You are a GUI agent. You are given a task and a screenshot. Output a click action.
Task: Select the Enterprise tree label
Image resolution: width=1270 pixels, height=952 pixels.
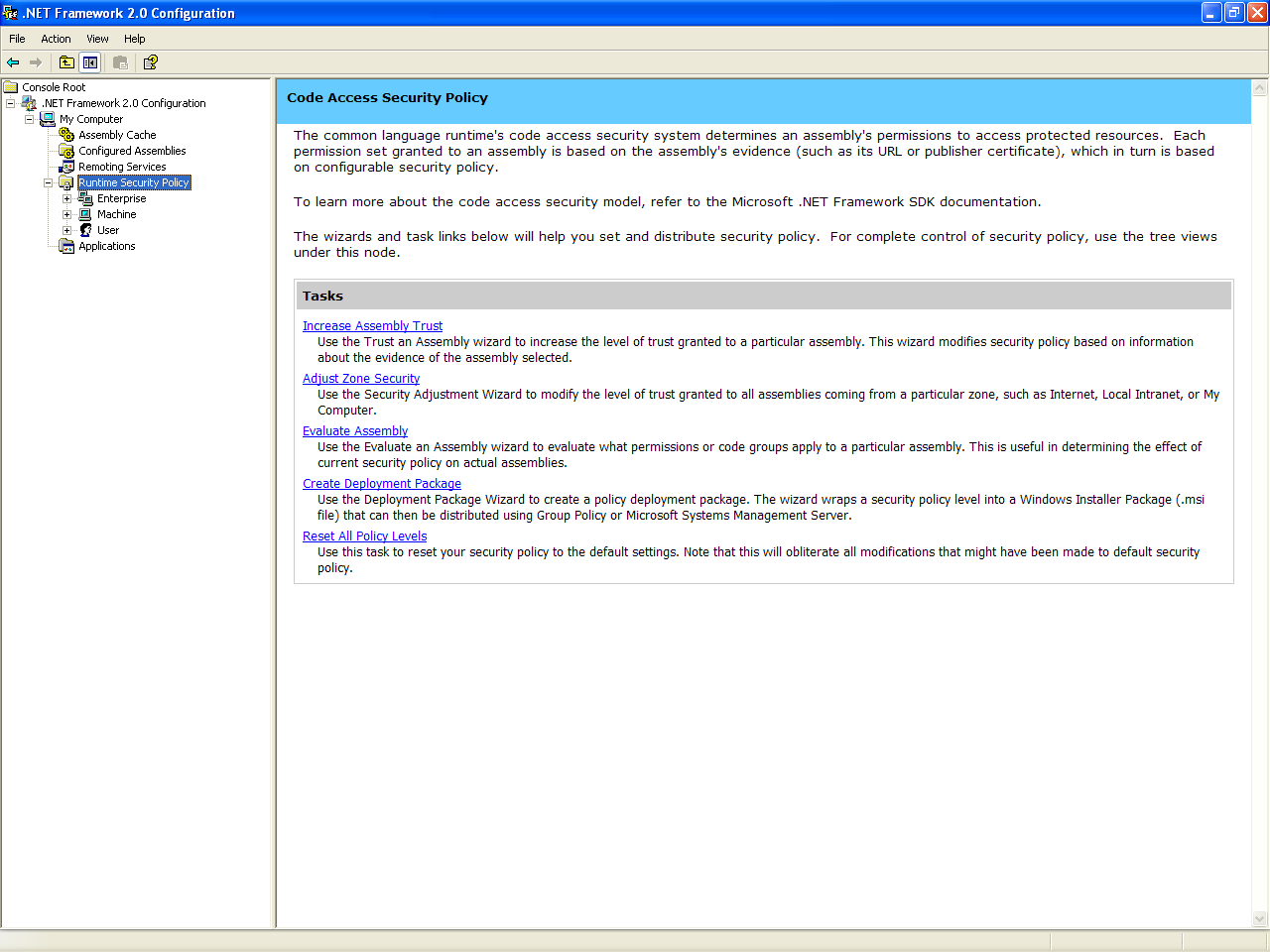point(121,198)
